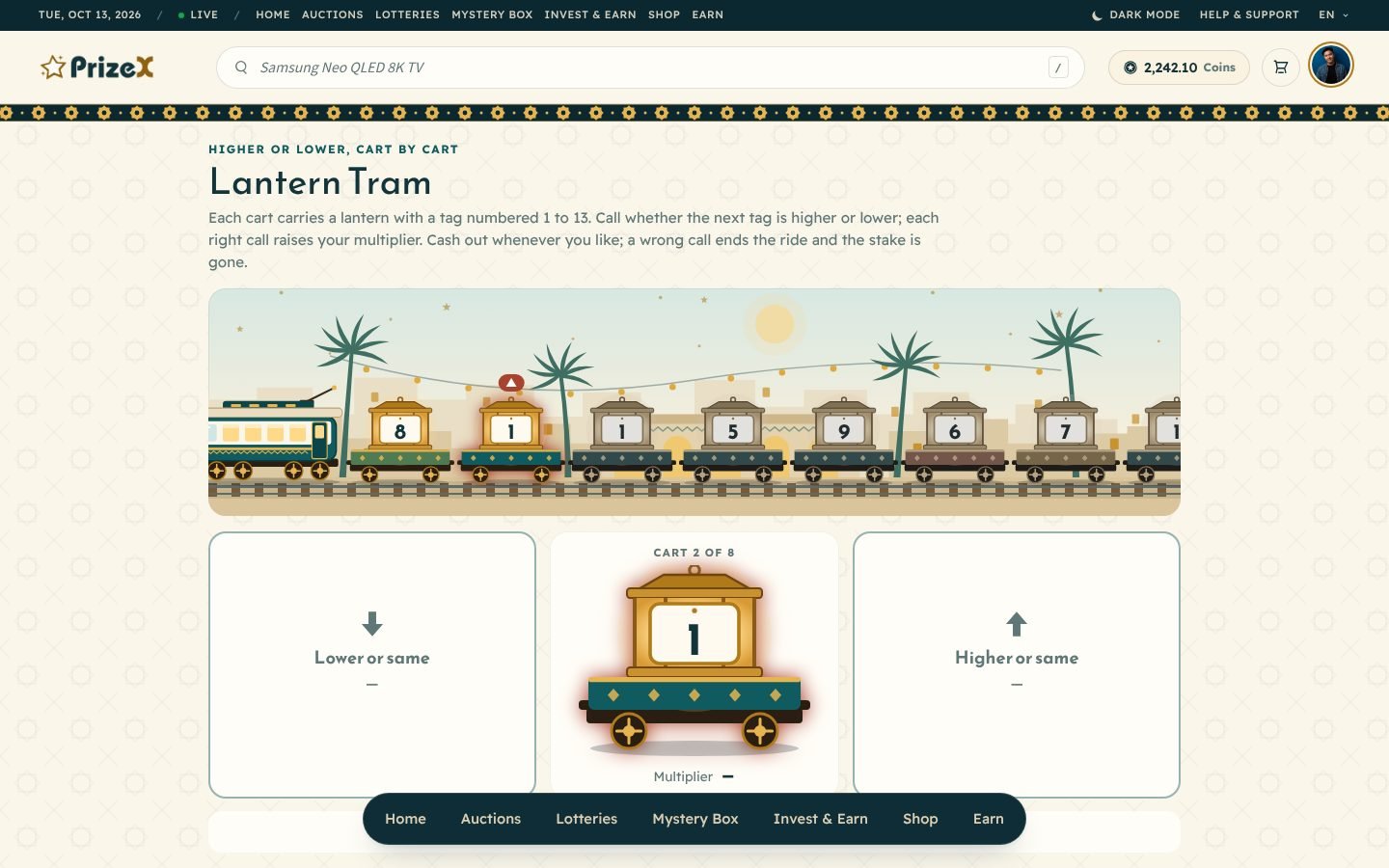Open Shop in top navigation bar
The height and width of the screenshot is (868, 1389).
[664, 15]
